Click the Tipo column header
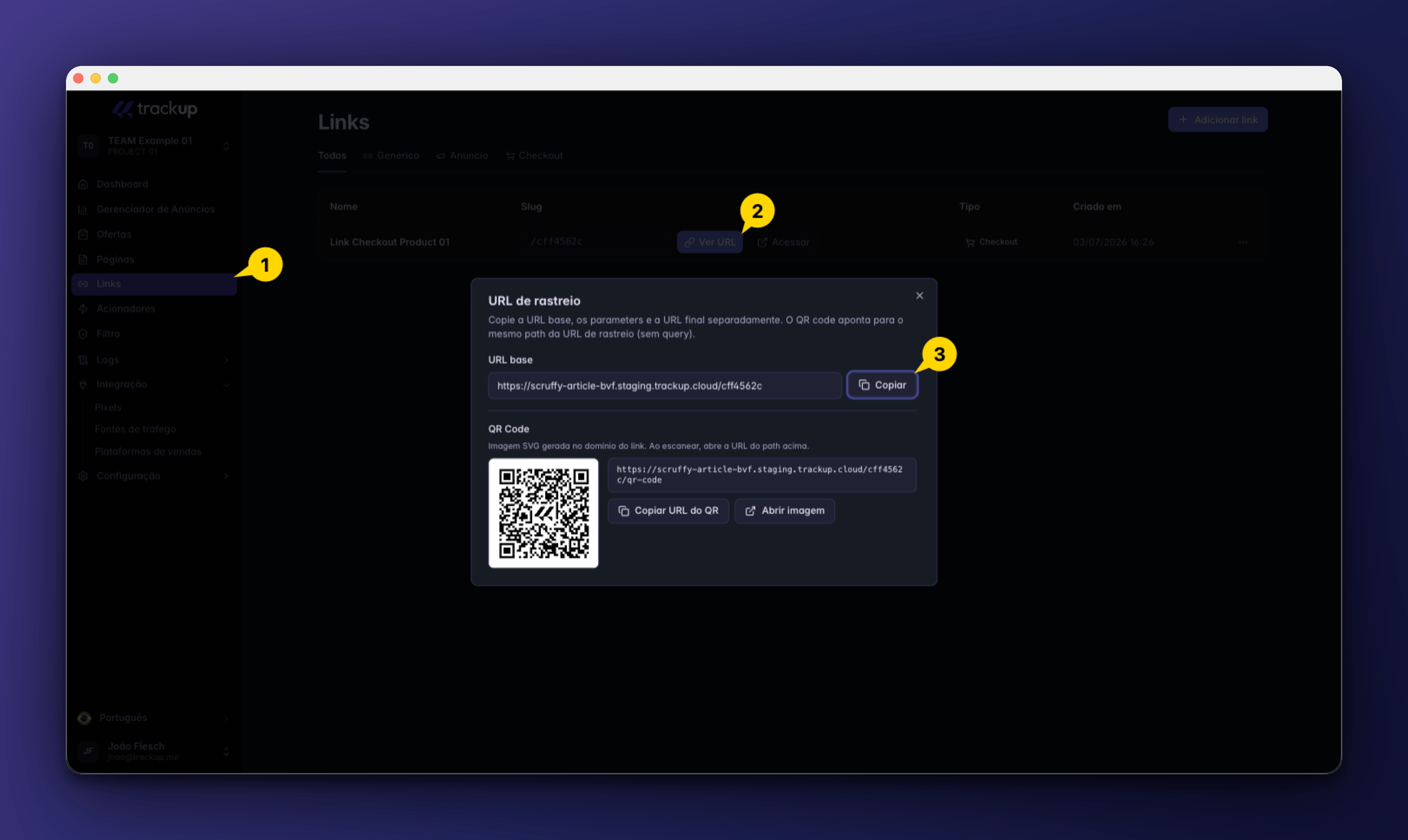1408x840 pixels. coord(969,206)
